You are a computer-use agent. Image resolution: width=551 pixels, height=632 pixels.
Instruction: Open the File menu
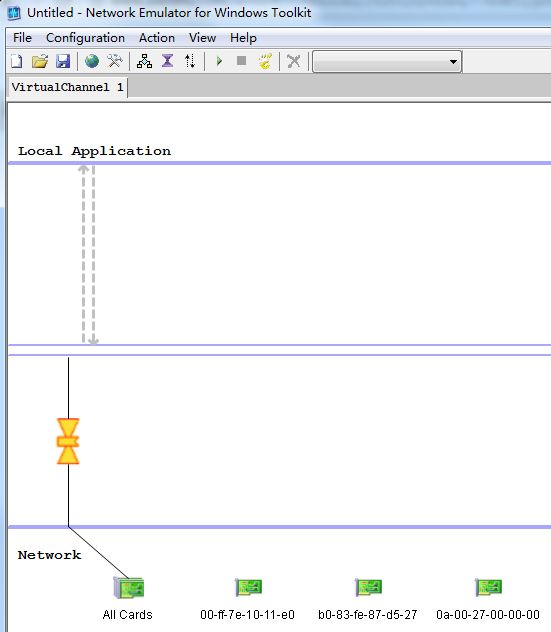22,38
